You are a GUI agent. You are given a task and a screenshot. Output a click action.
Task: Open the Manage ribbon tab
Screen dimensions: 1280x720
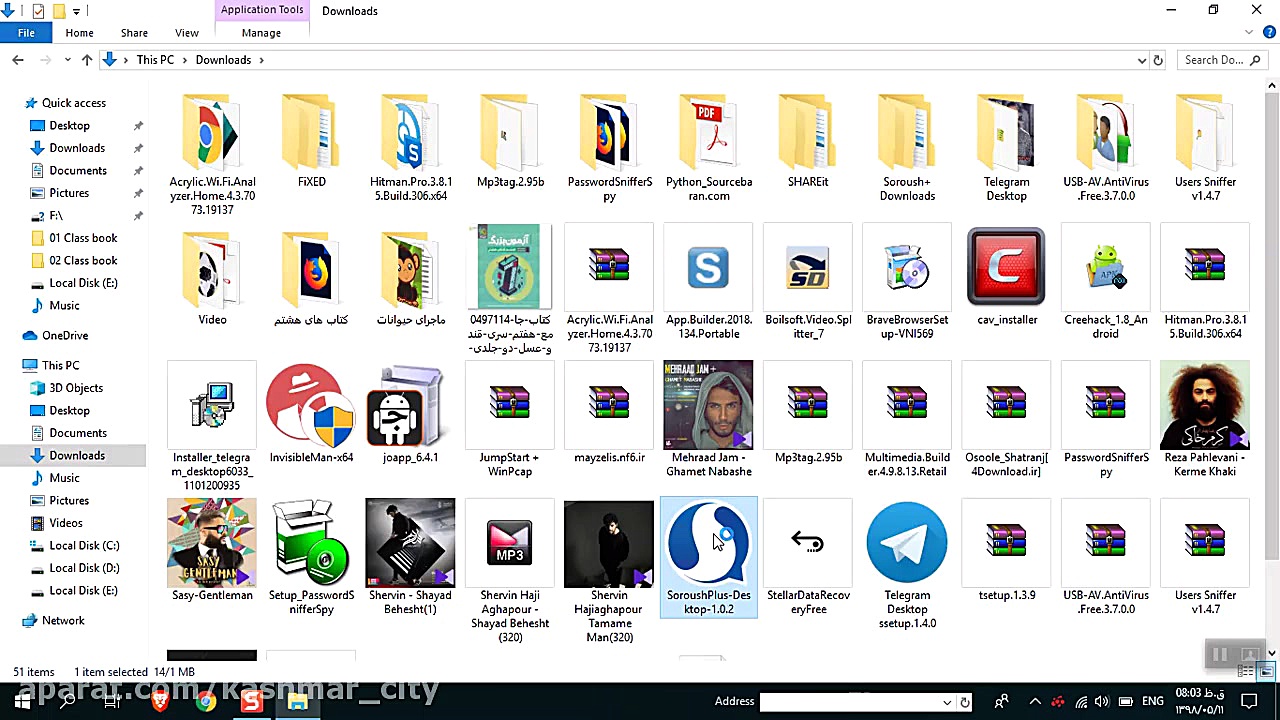[261, 33]
